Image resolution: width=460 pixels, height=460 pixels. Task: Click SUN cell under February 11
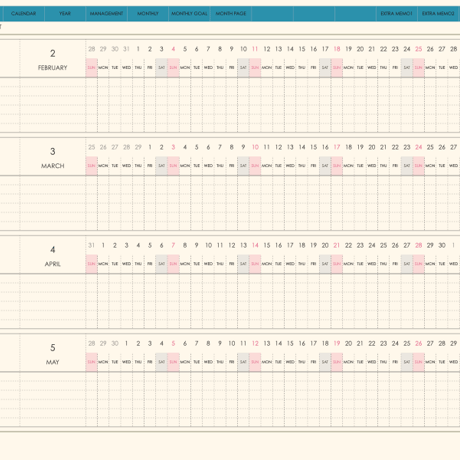255,68
